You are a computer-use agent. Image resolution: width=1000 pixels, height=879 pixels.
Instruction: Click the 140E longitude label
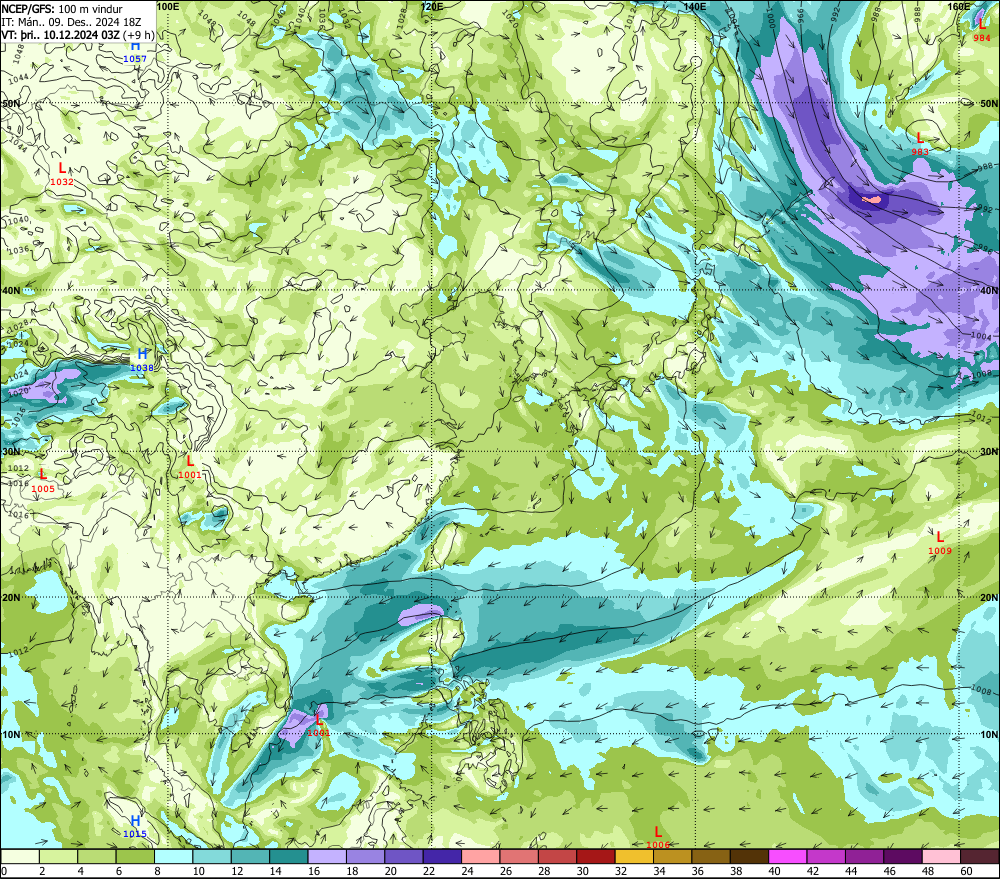(695, 6)
